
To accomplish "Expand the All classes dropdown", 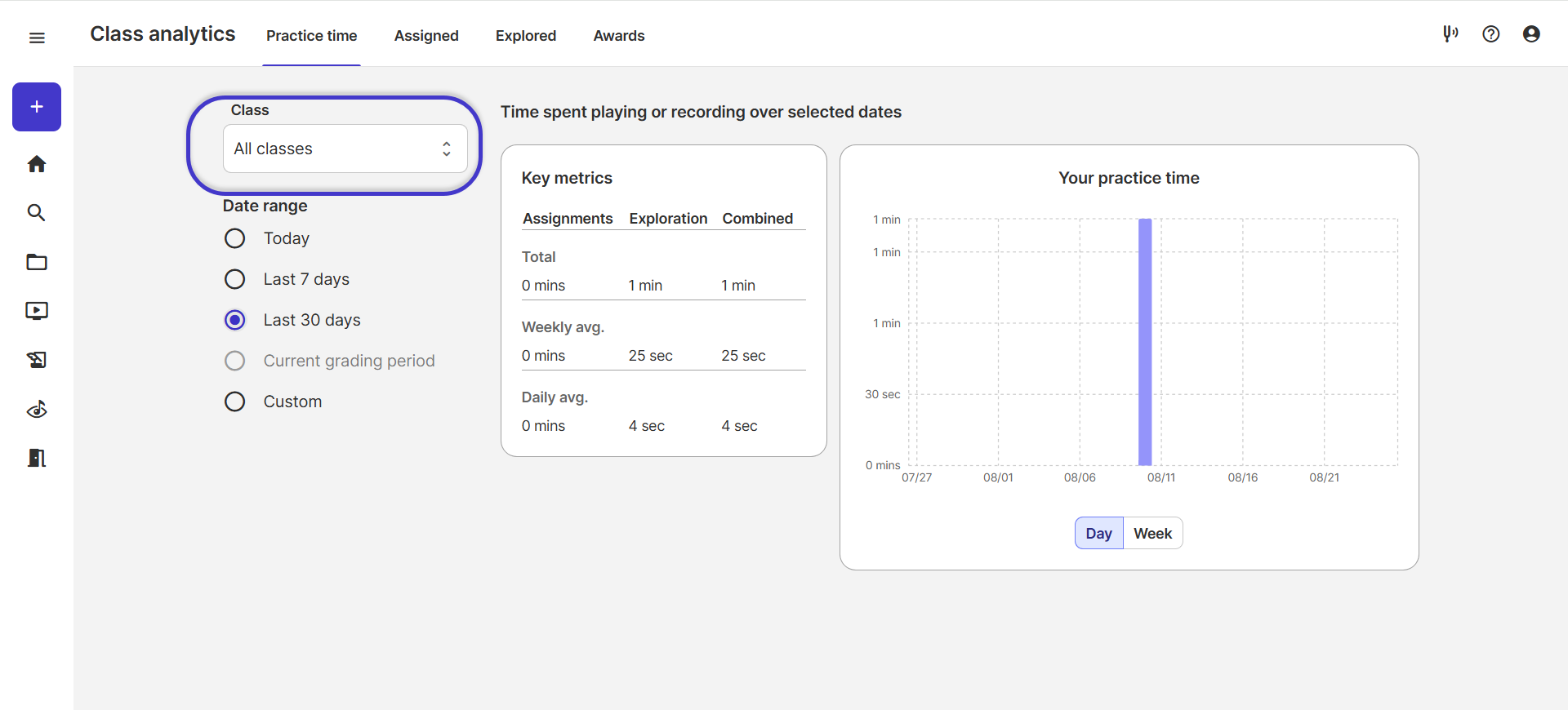I will pyautogui.click(x=345, y=149).
